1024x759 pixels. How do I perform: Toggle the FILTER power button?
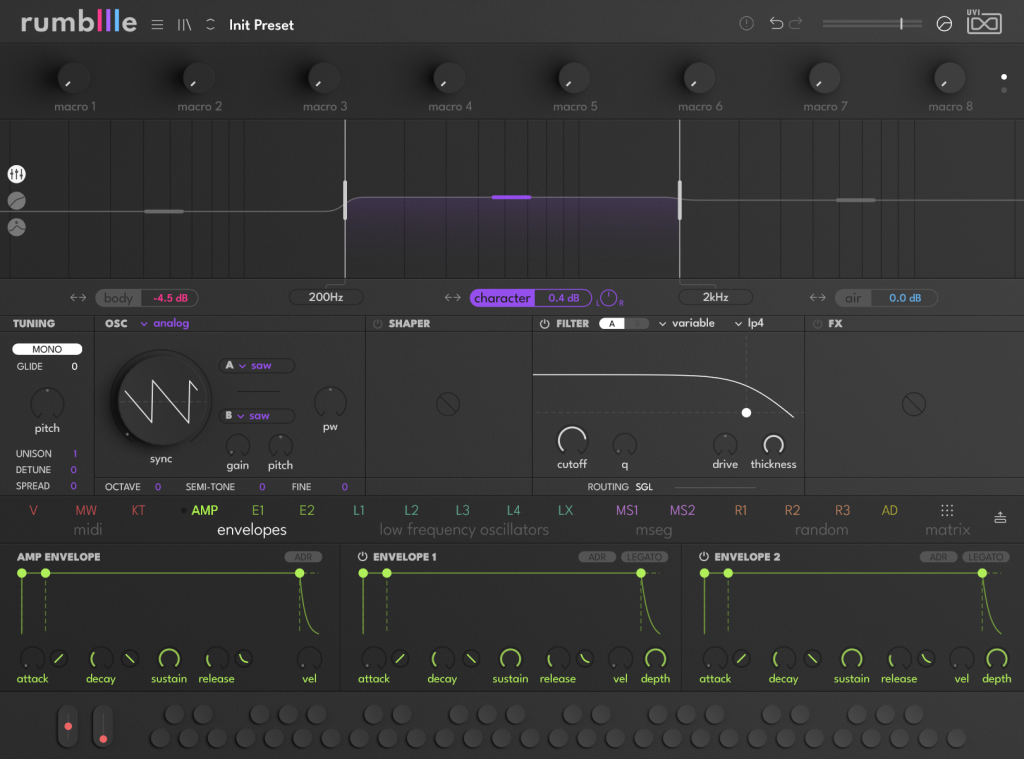[544, 323]
